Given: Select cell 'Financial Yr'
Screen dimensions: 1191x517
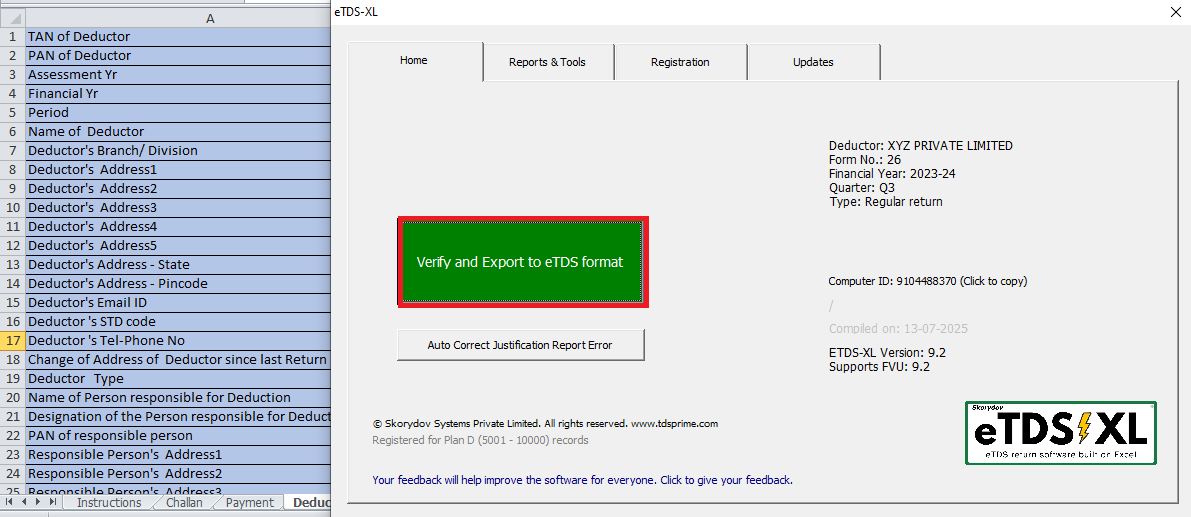Looking at the screenshot, I should pos(178,93).
